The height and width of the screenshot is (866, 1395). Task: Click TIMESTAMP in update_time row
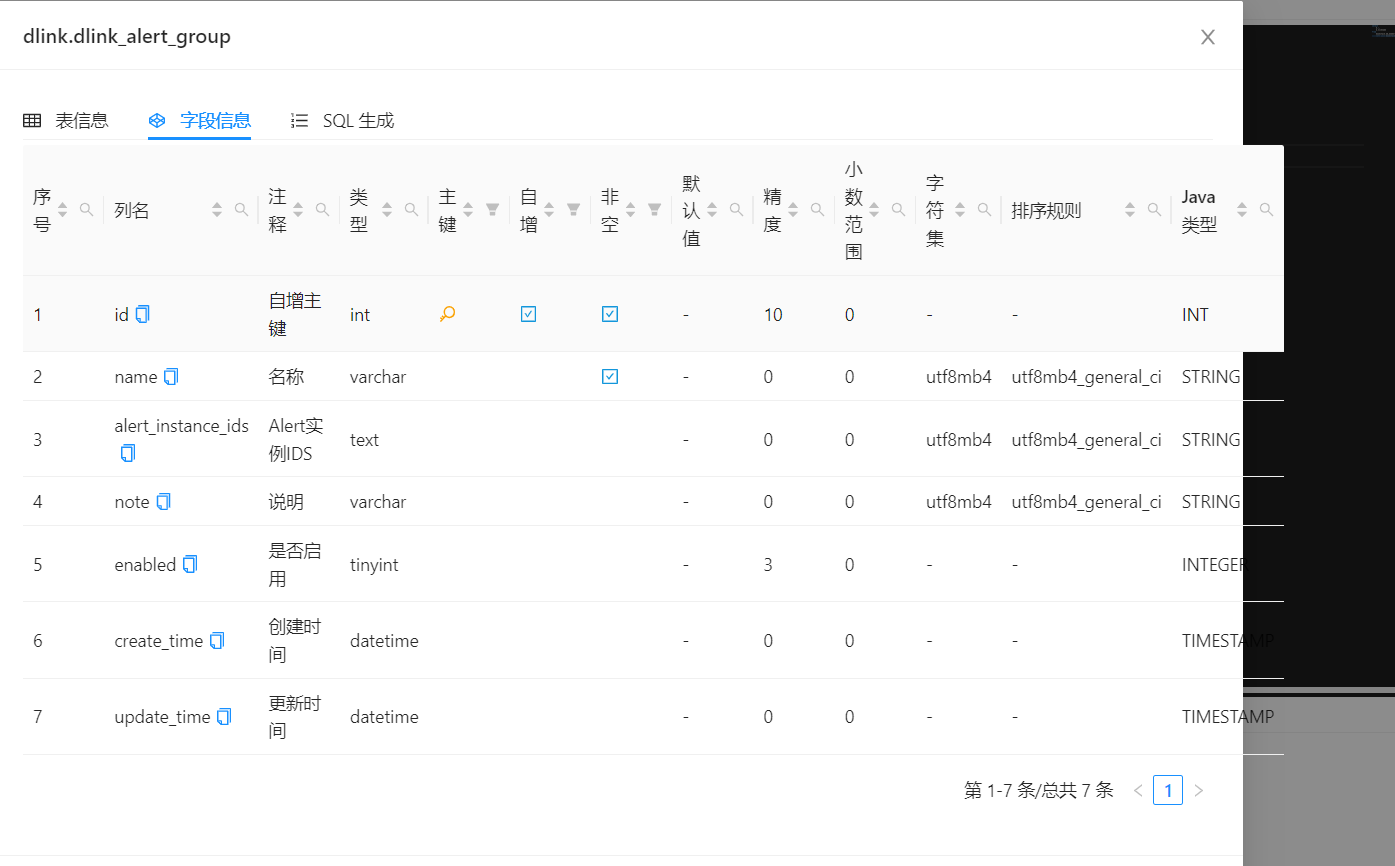point(1228,717)
